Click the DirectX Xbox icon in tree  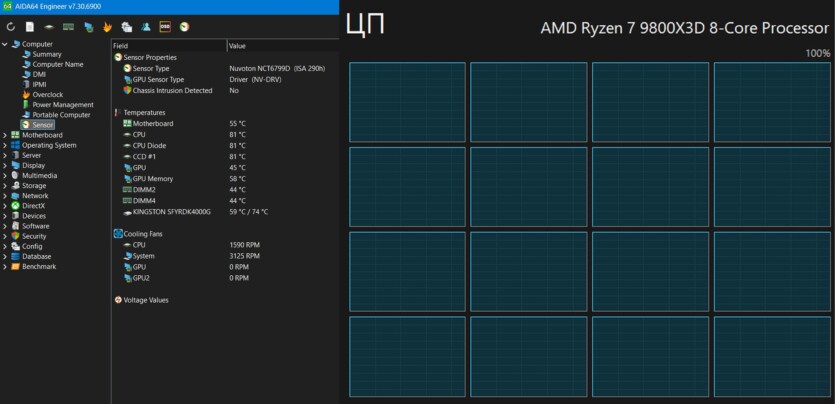(15, 206)
